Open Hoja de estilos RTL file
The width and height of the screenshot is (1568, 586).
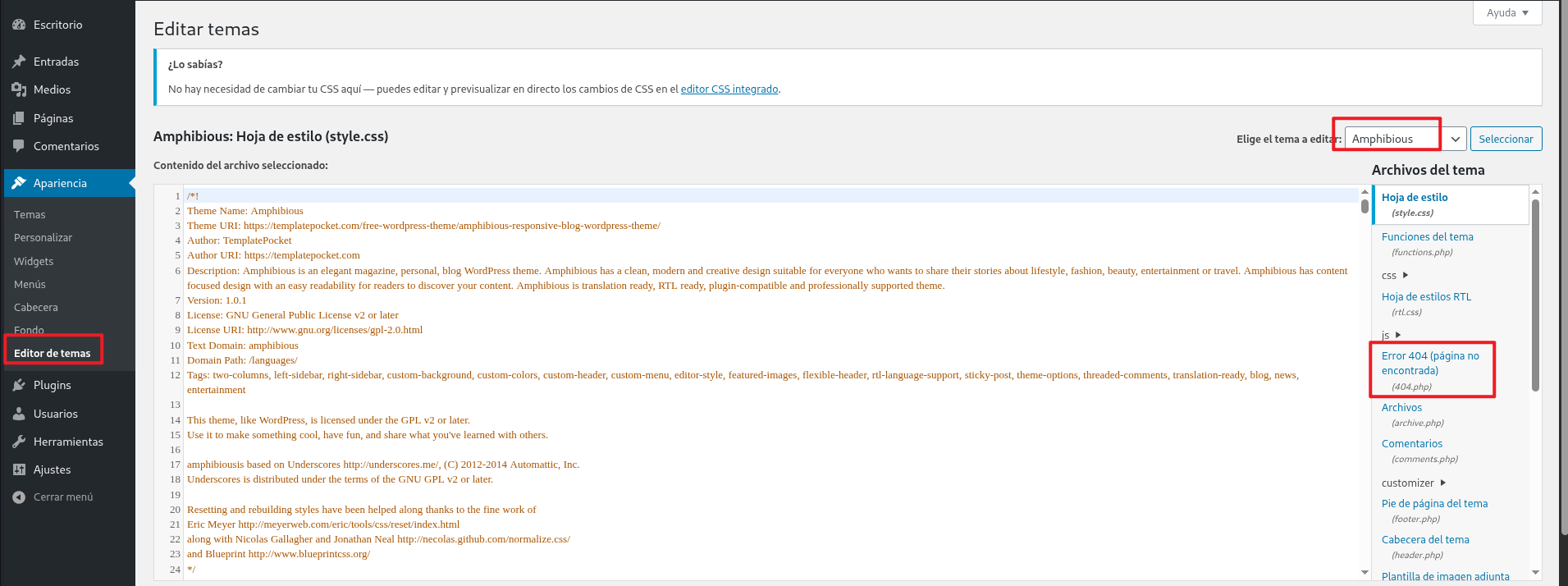click(1426, 304)
